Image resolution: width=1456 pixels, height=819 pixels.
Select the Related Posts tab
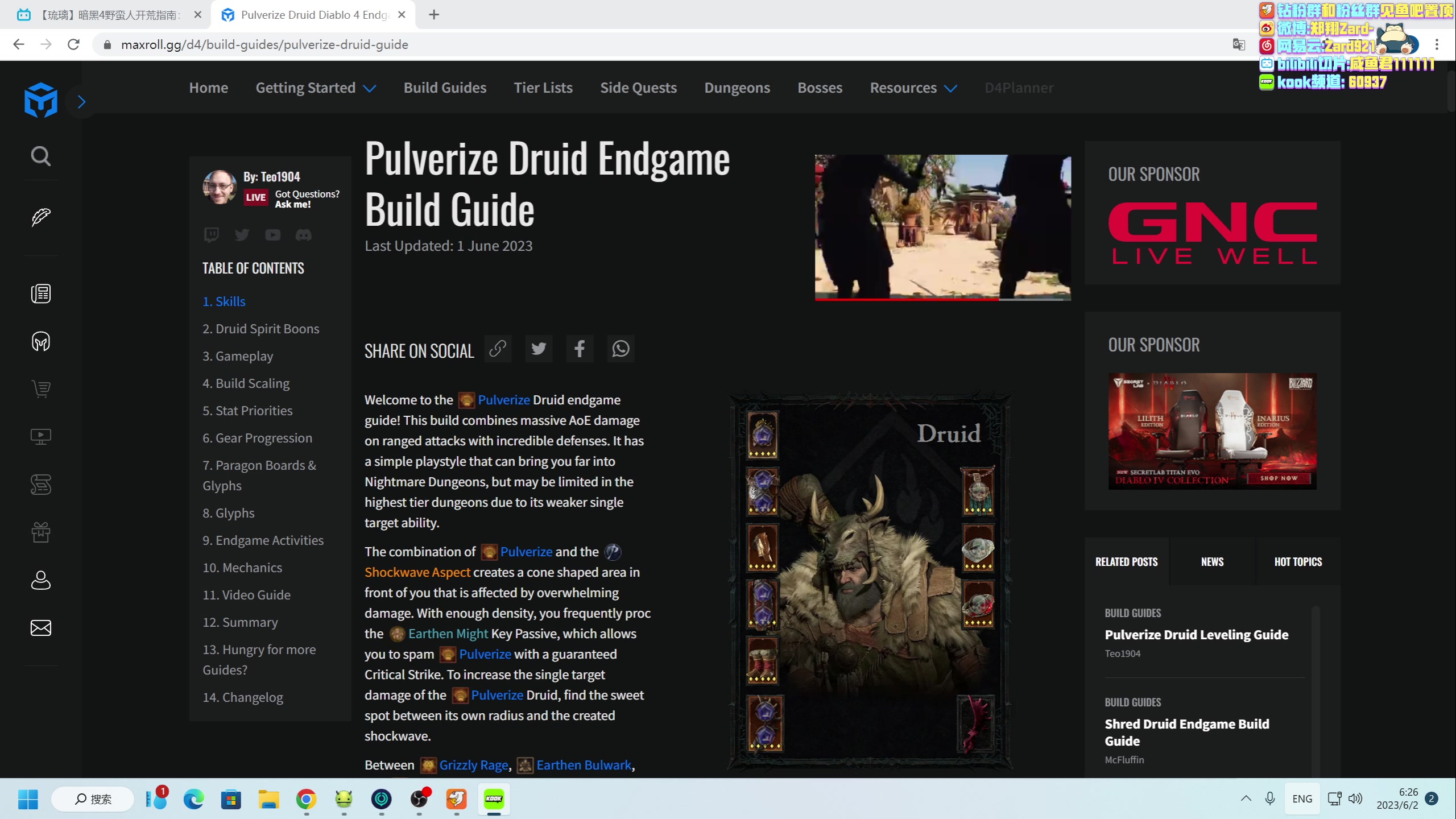1127,561
